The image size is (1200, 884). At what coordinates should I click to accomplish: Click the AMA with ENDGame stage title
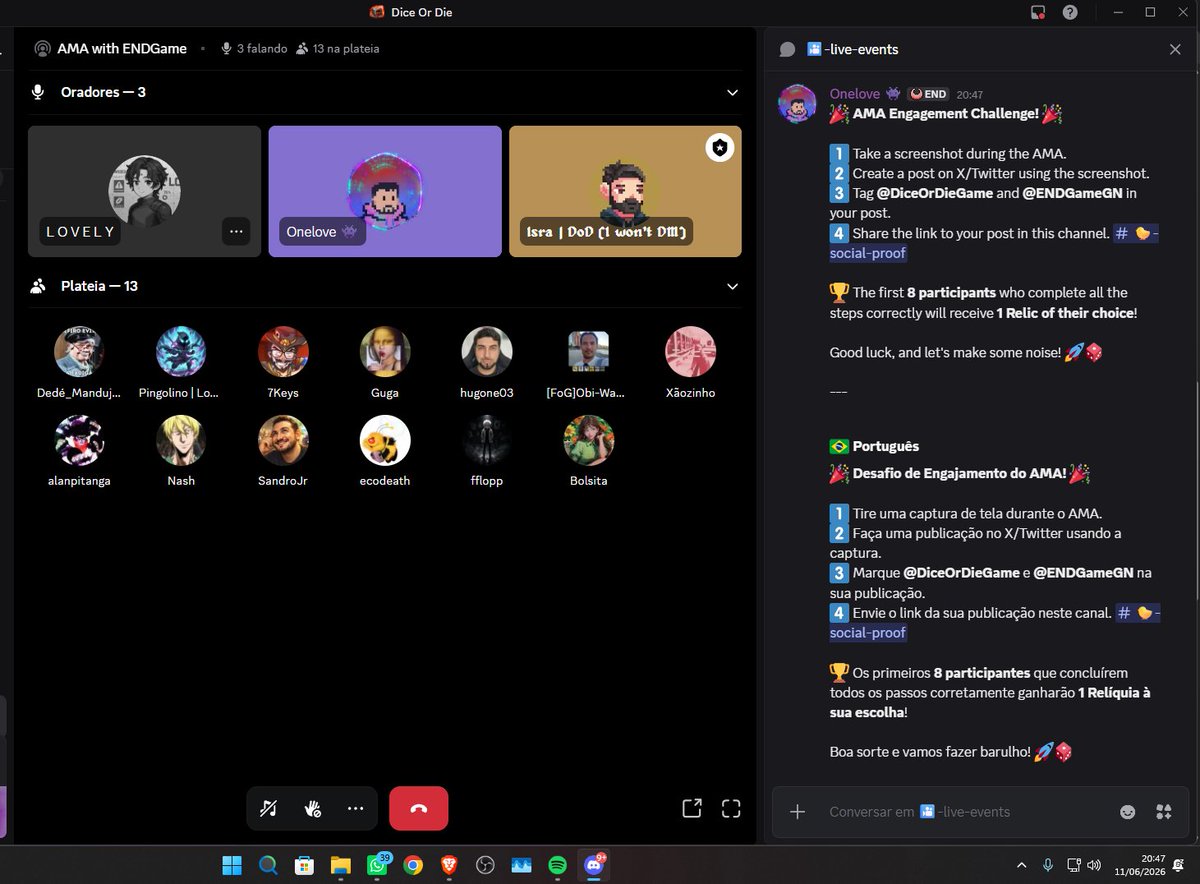tap(122, 48)
